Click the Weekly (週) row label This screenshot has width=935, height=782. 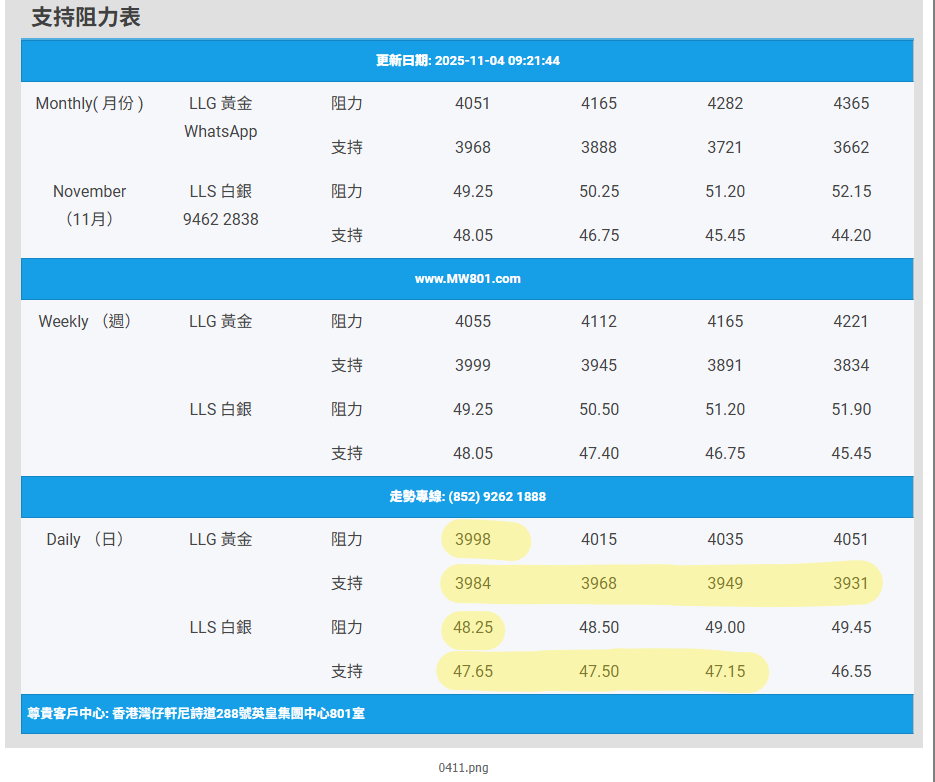point(86,322)
